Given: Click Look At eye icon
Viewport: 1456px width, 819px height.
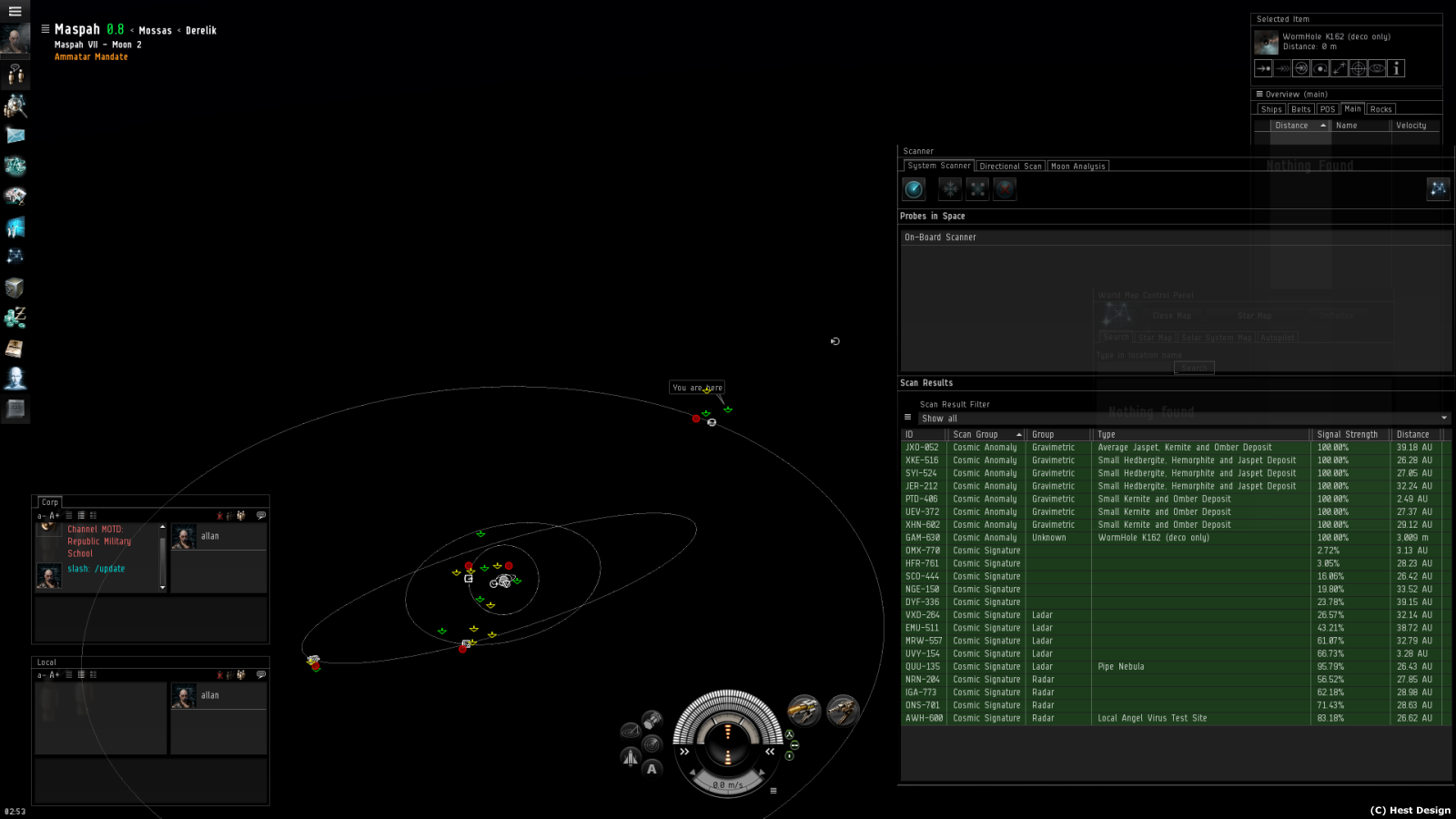Looking at the screenshot, I should [1378, 68].
